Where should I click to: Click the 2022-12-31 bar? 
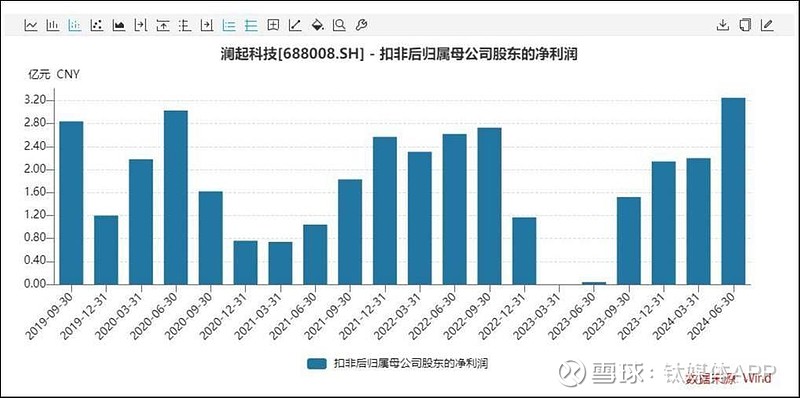tap(524, 251)
